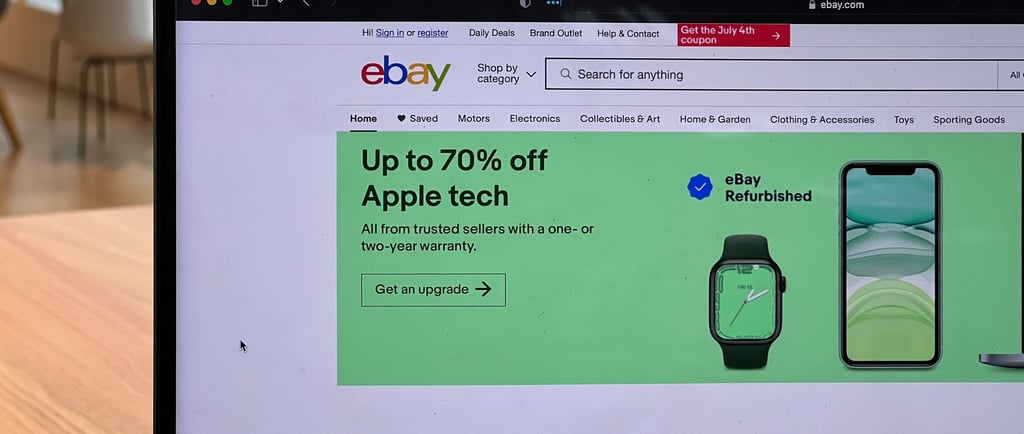Select the Home & Garden tab
The width and height of the screenshot is (1024, 434).
click(x=715, y=119)
